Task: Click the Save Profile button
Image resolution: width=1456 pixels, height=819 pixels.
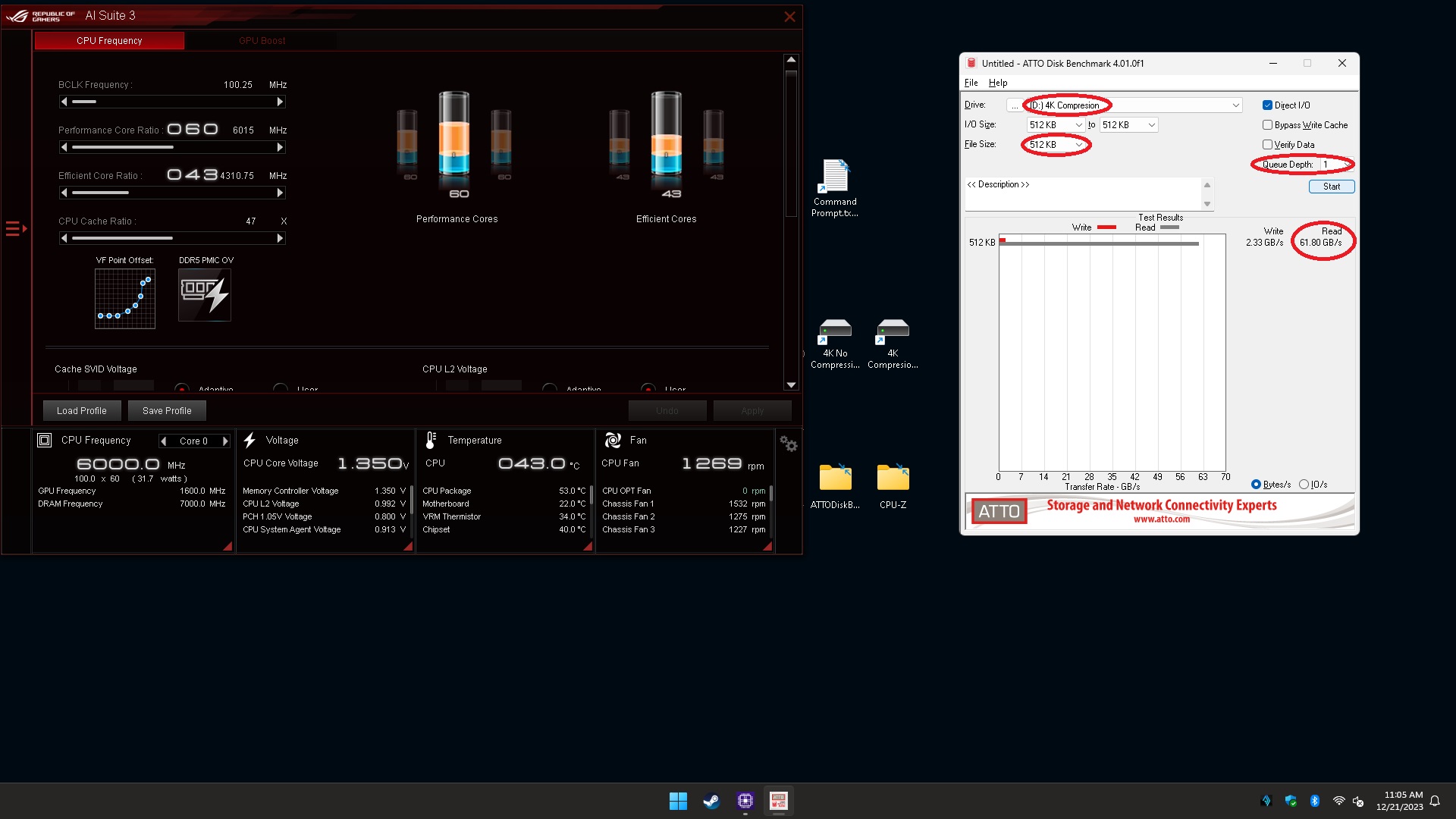Action: tap(167, 410)
